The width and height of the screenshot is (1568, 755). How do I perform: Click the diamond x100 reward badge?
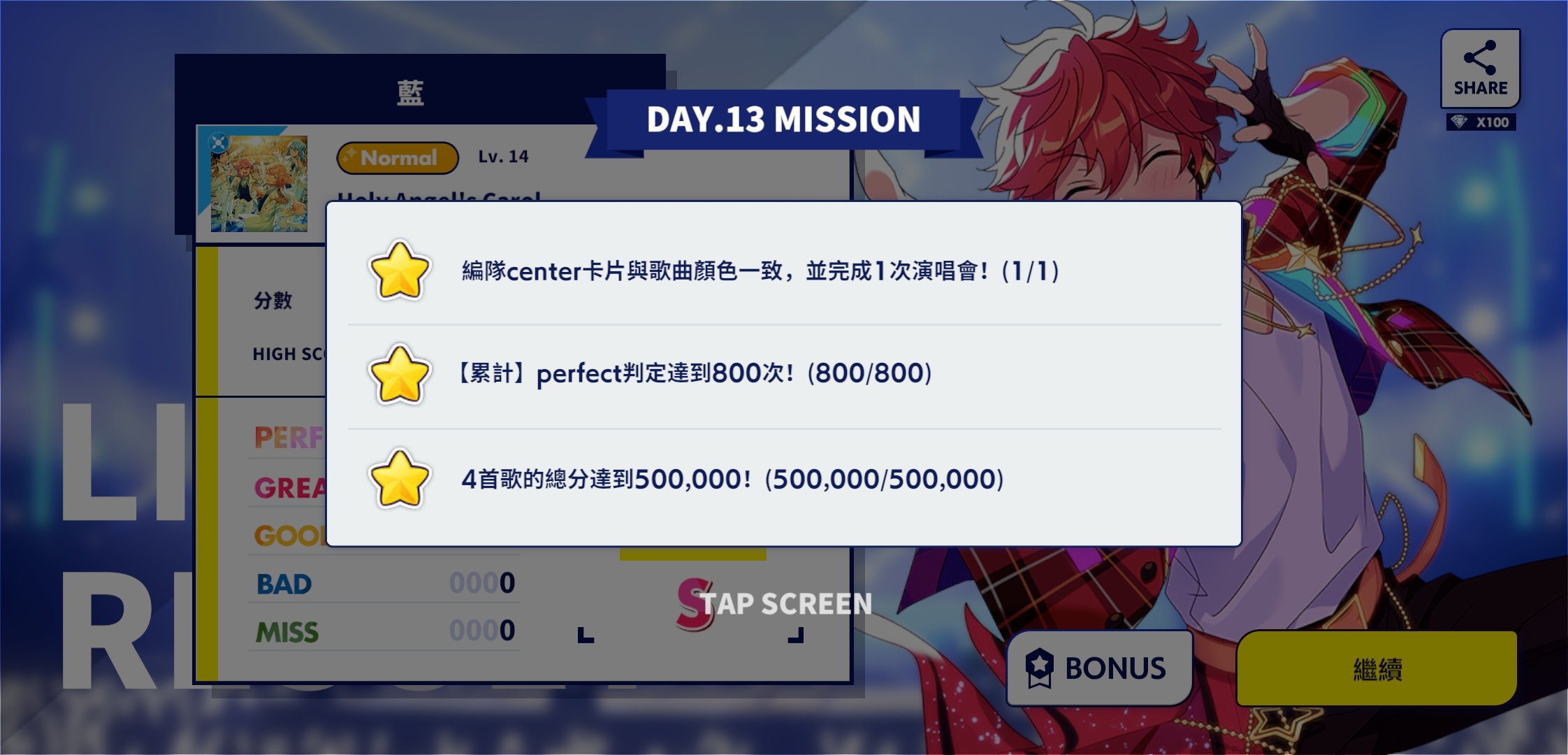click(1481, 122)
